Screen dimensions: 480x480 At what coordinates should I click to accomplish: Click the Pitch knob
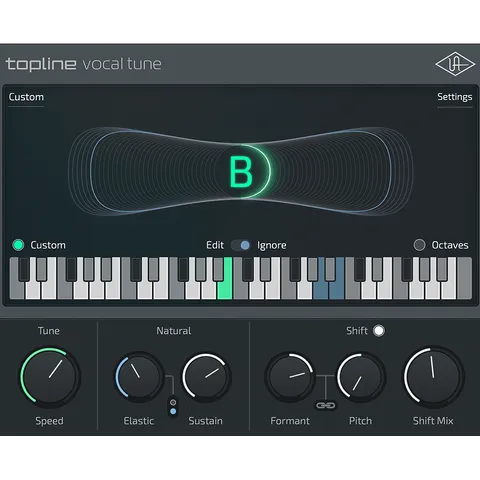[x=361, y=377]
